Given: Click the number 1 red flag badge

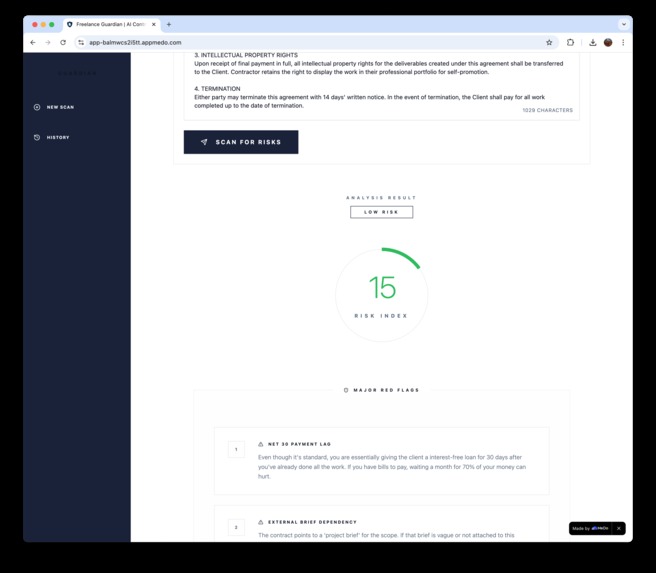Looking at the screenshot, I should (236, 450).
